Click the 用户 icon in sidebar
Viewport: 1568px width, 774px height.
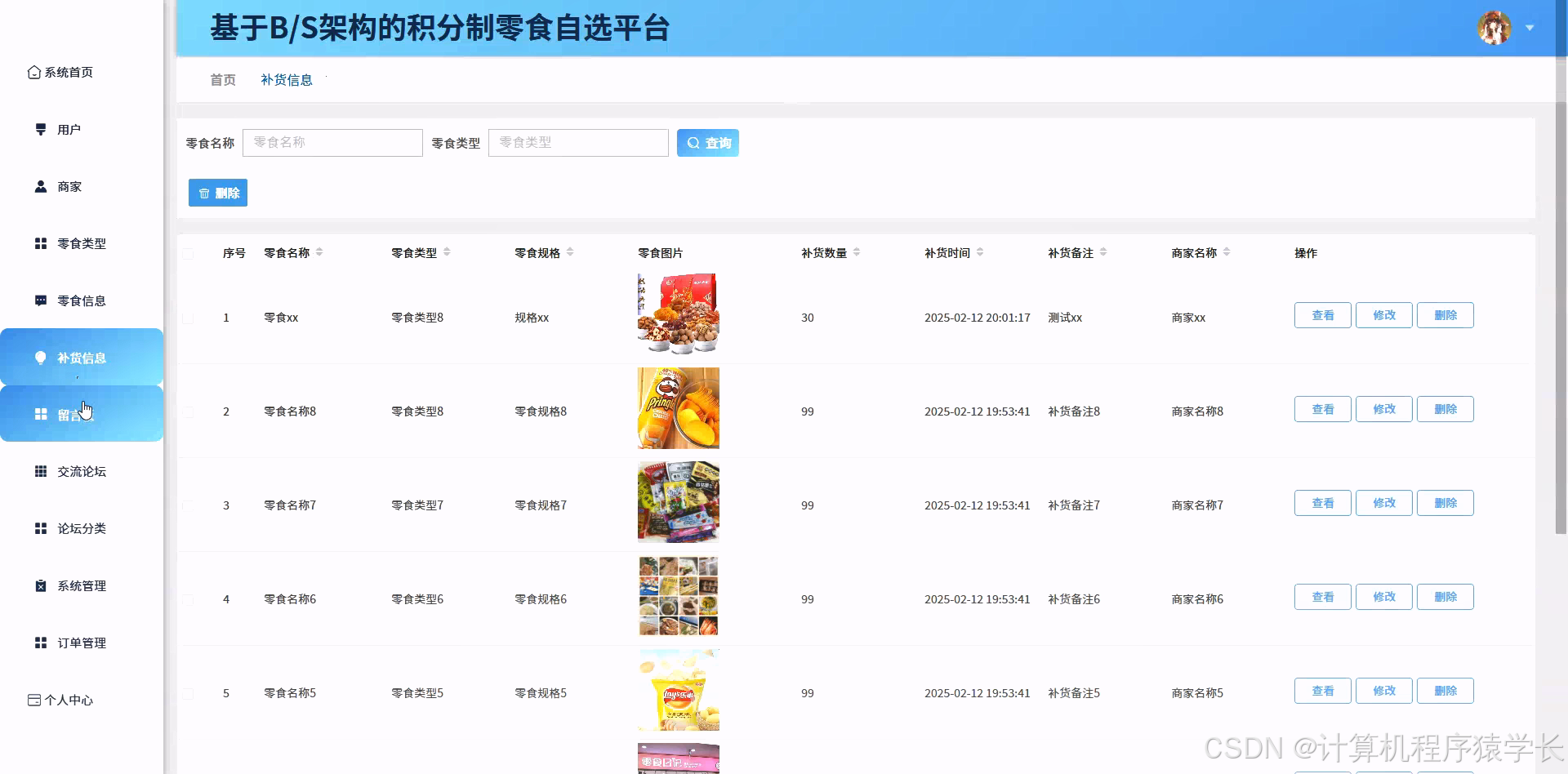click(x=41, y=129)
